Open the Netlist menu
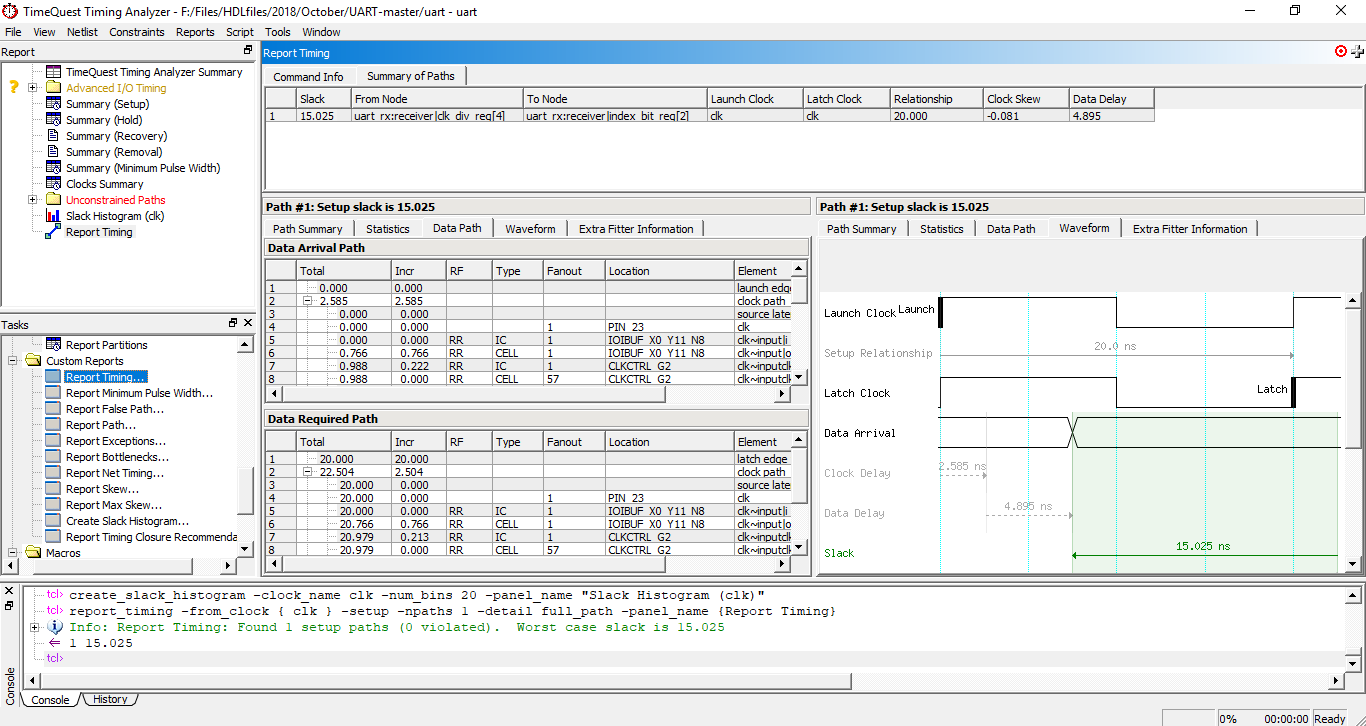 coord(82,32)
